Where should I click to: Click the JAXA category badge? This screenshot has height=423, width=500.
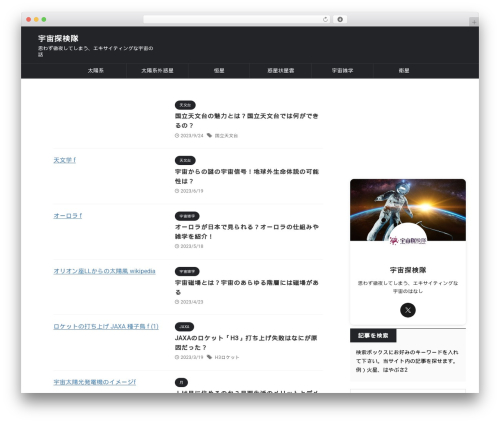[184, 327]
